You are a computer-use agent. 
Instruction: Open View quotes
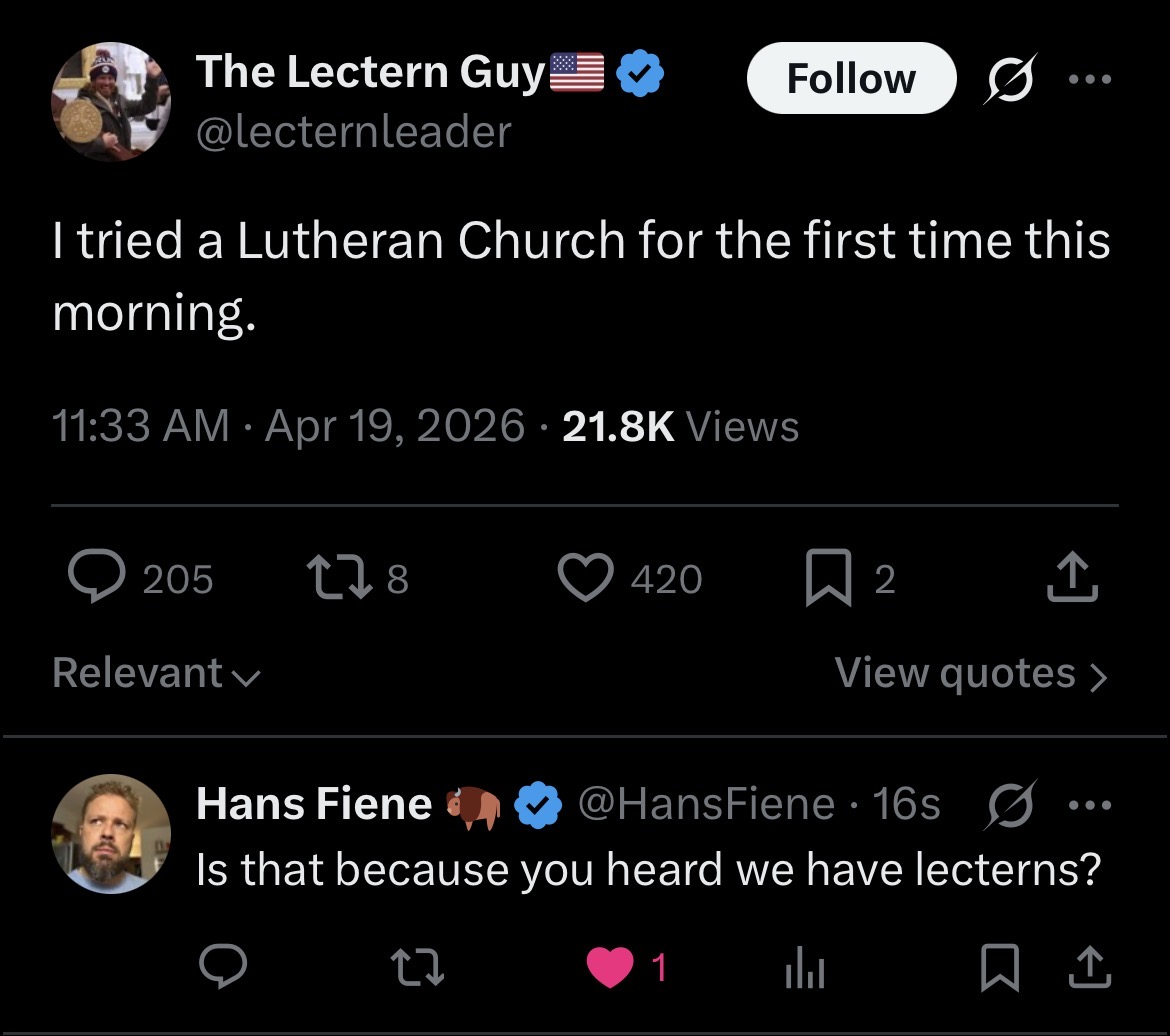[x=970, y=673]
